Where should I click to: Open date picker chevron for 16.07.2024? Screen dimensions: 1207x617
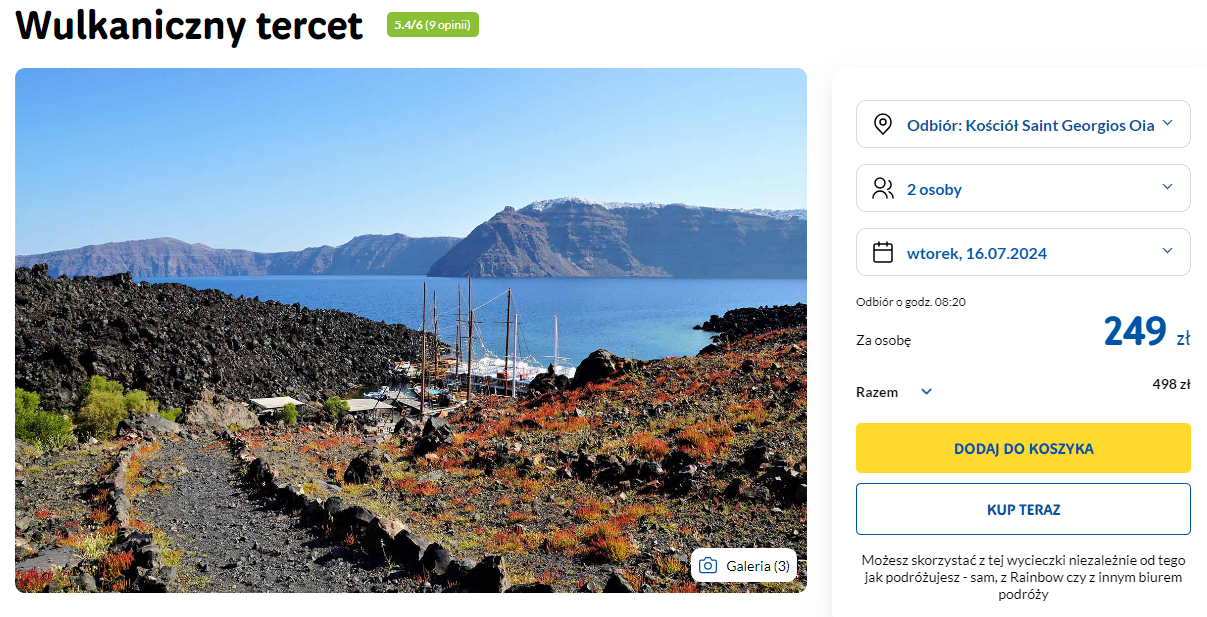pyautogui.click(x=1167, y=252)
